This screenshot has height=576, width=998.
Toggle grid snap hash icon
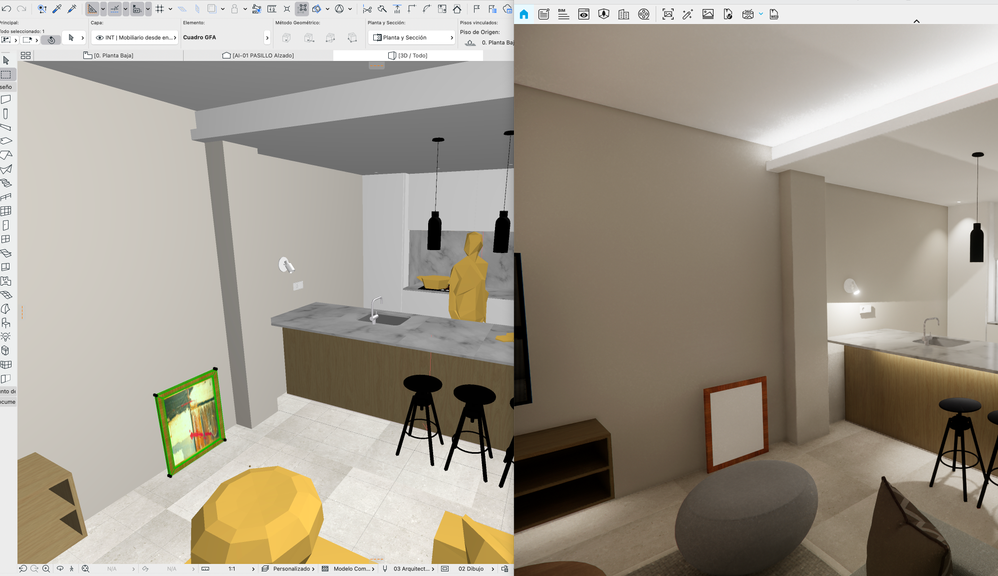pos(160,9)
